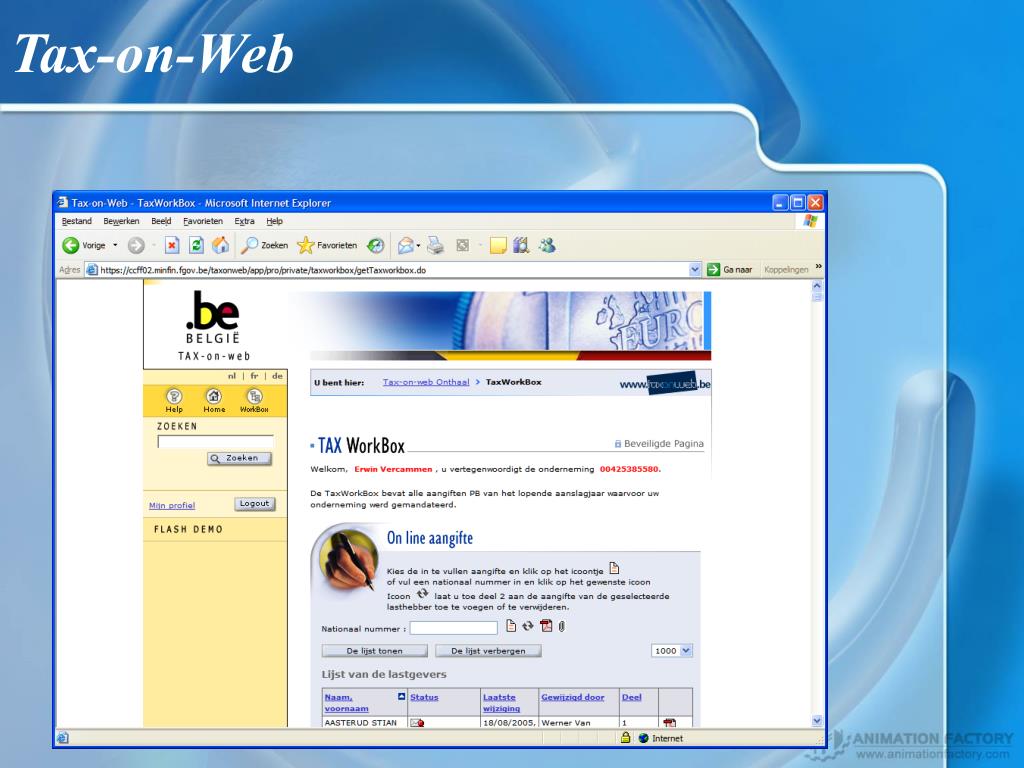Image resolution: width=1024 pixels, height=768 pixels.
Task: Open the Extra menu
Action: point(244,221)
